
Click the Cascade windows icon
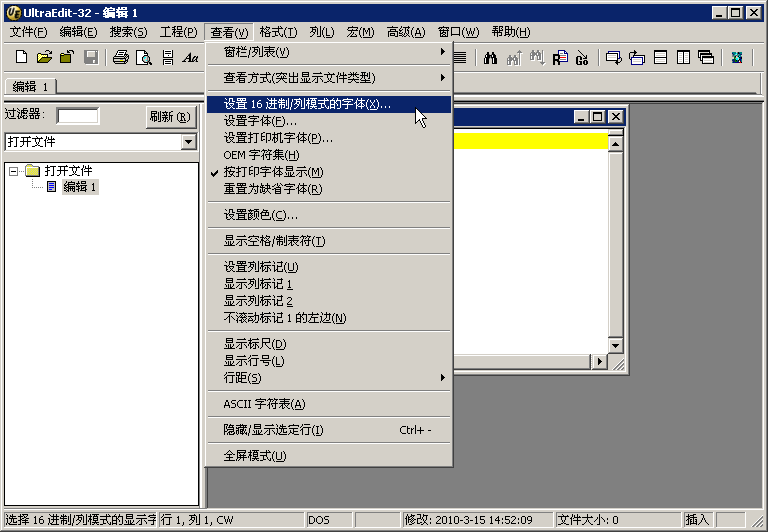pyautogui.click(x=706, y=57)
